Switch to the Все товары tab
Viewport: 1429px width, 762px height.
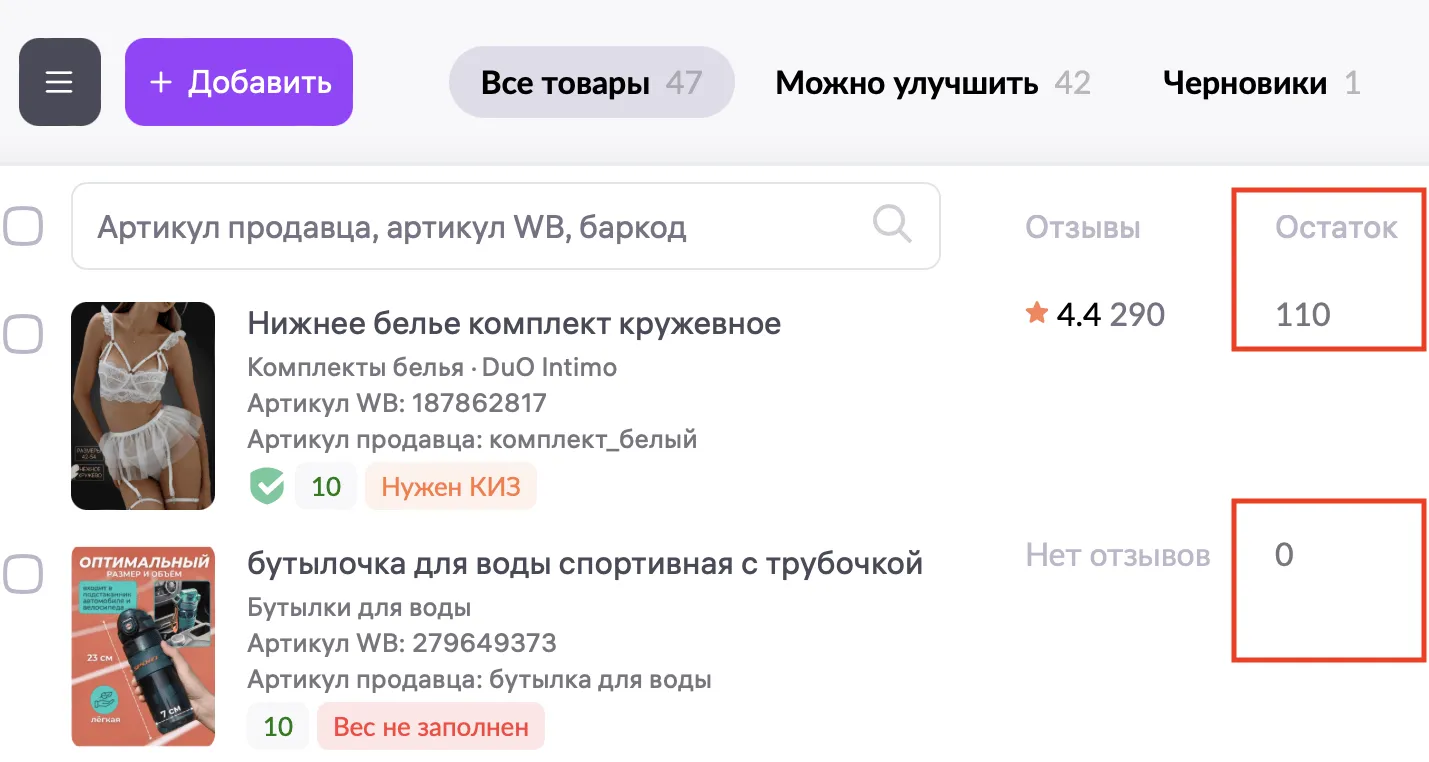591,82
